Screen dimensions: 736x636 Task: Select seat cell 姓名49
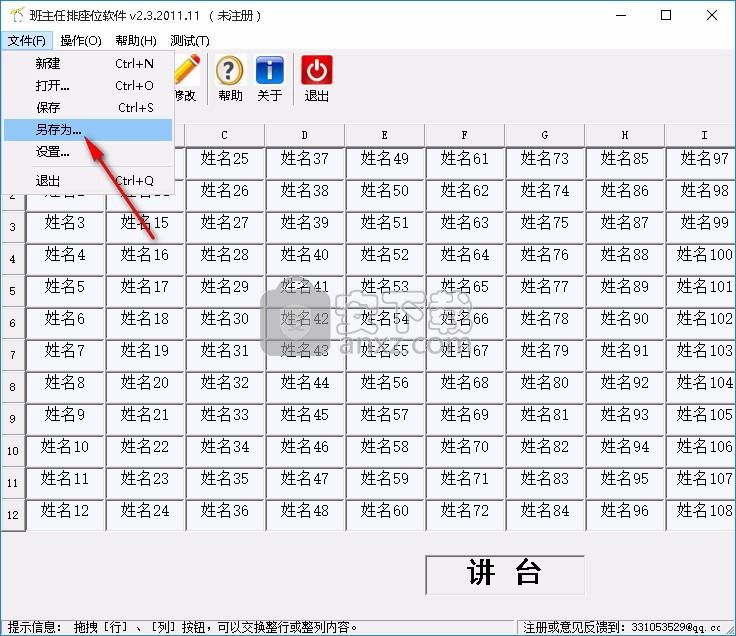(385, 163)
